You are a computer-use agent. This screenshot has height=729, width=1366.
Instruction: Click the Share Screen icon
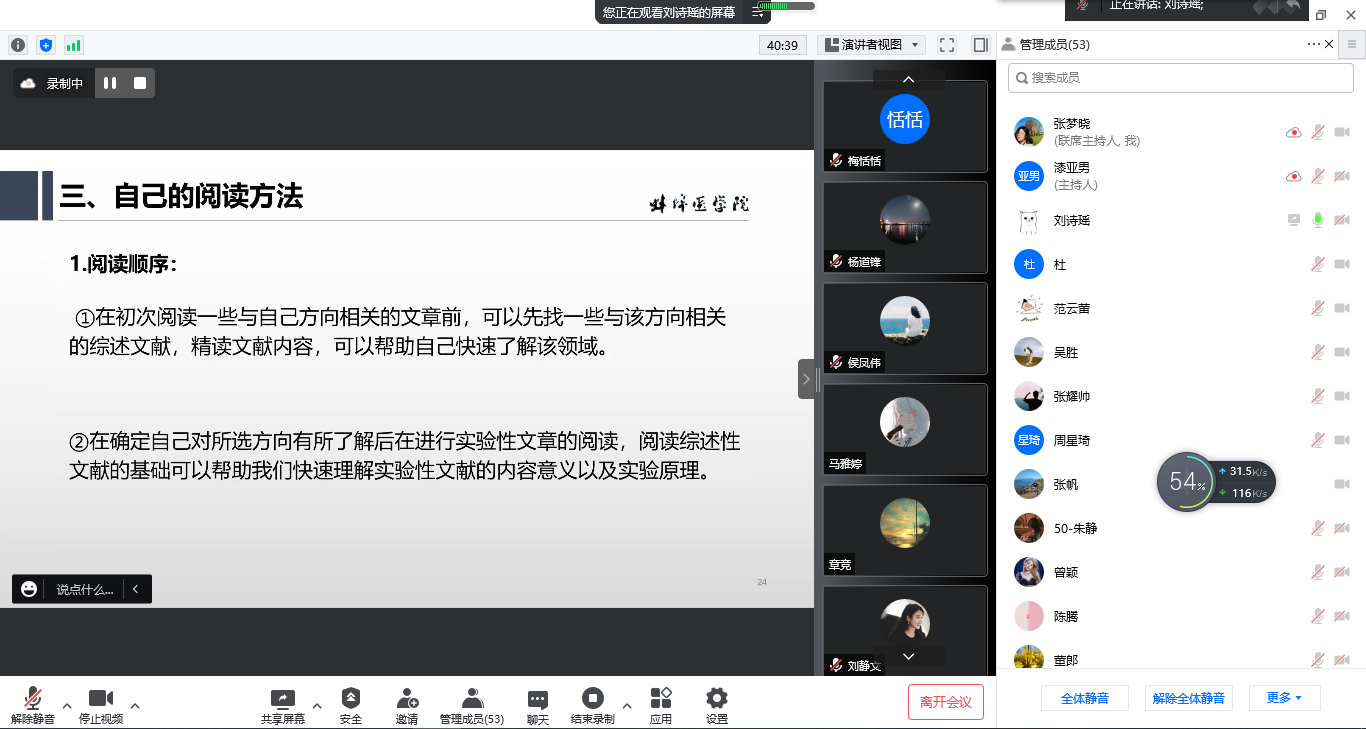(x=283, y=699)
